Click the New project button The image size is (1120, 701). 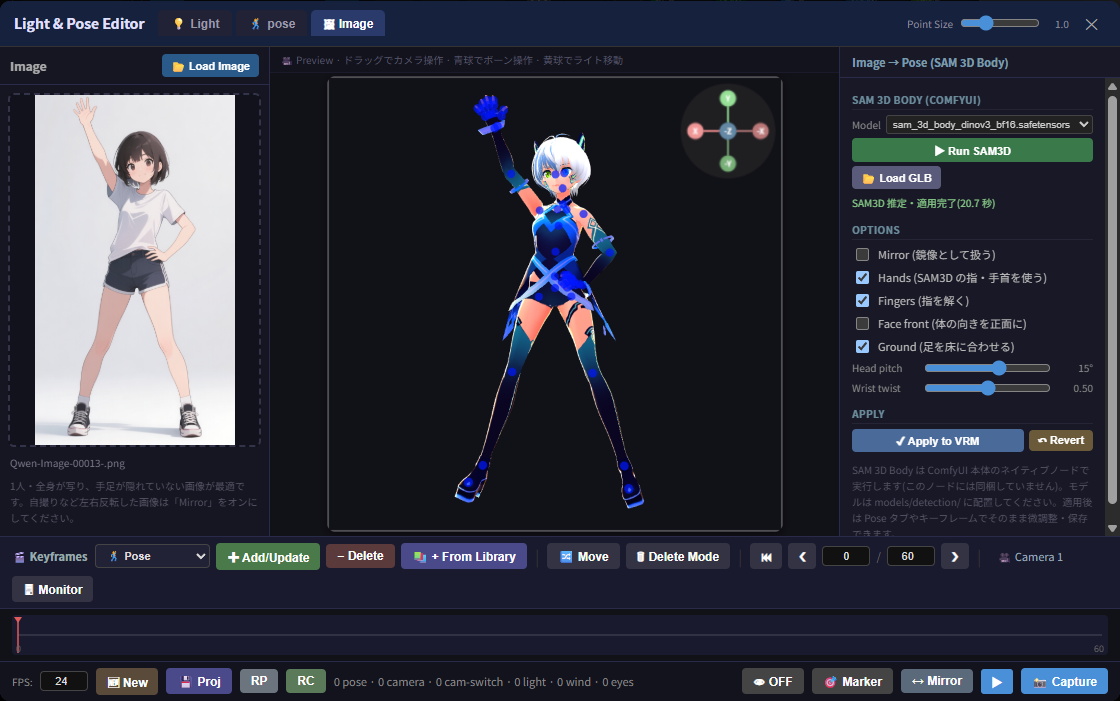click(x=127, y=682)
